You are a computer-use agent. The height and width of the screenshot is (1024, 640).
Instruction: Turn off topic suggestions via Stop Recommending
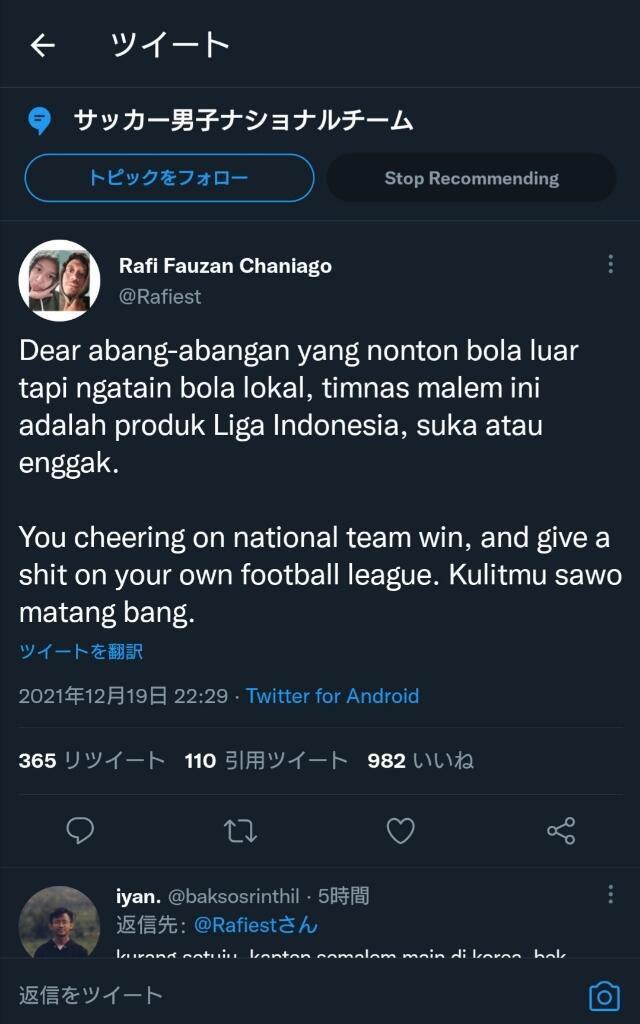[471, 177]
